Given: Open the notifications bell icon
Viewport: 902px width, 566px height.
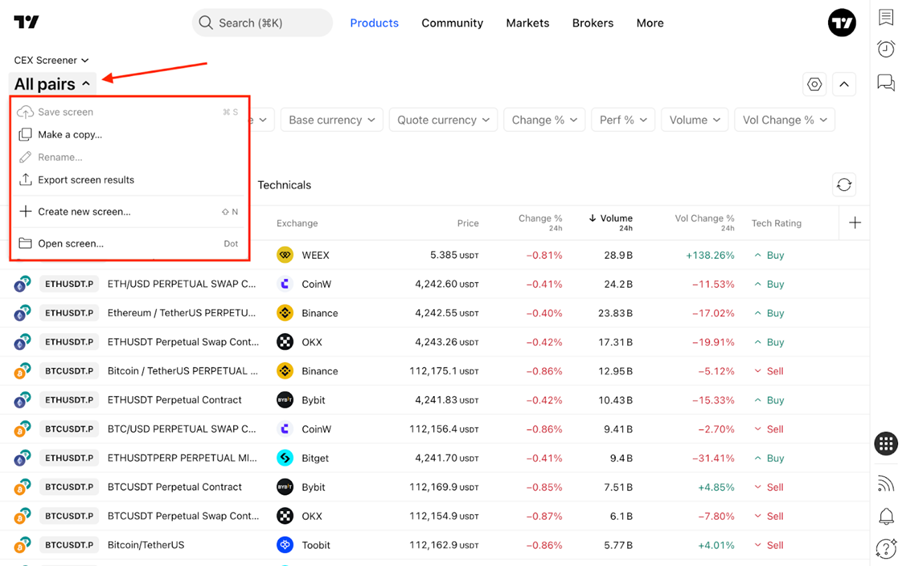Looking at the screenshot, I should click(886, 516).
